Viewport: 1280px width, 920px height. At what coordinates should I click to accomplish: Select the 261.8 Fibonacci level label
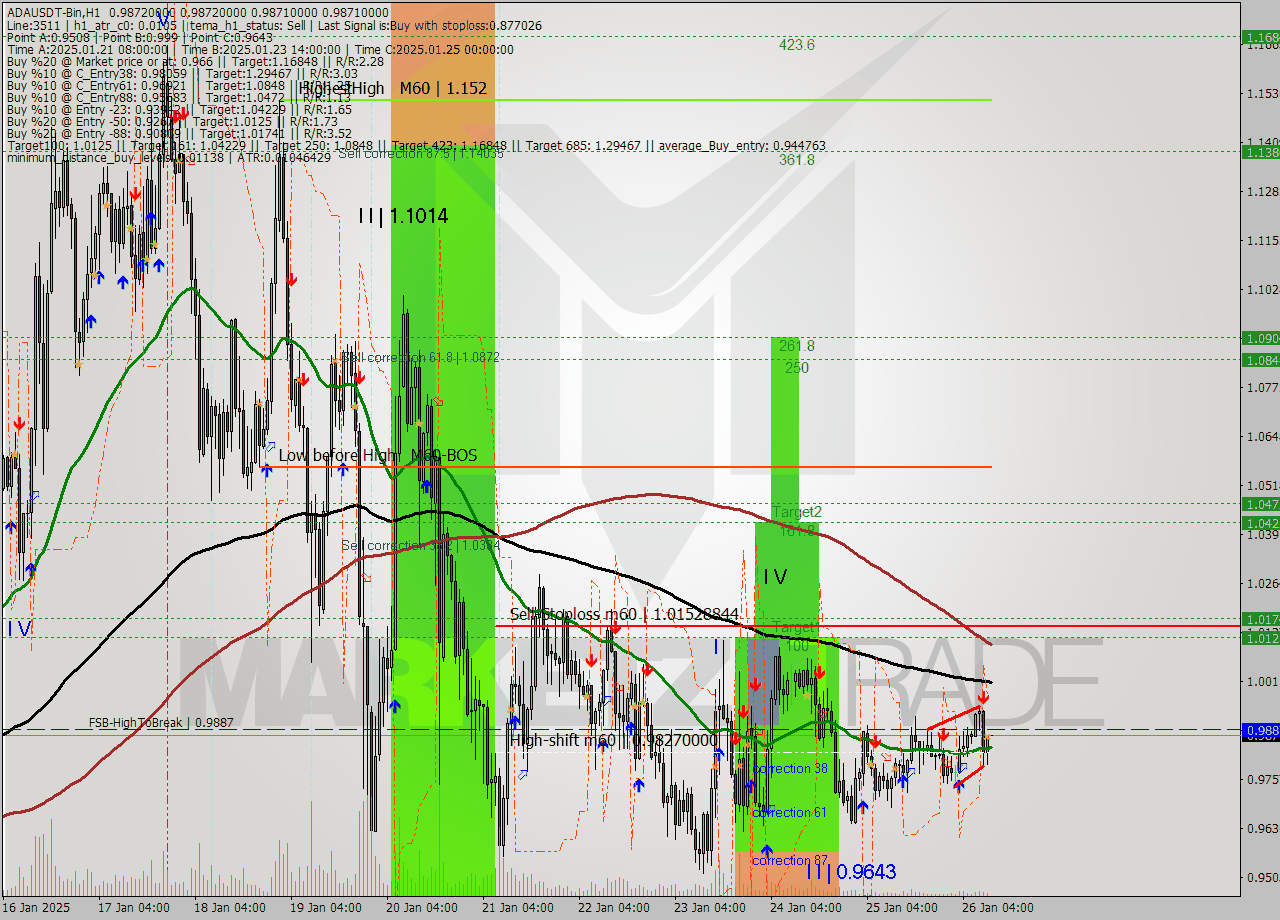pyautogui.click(x=797, y=346)
